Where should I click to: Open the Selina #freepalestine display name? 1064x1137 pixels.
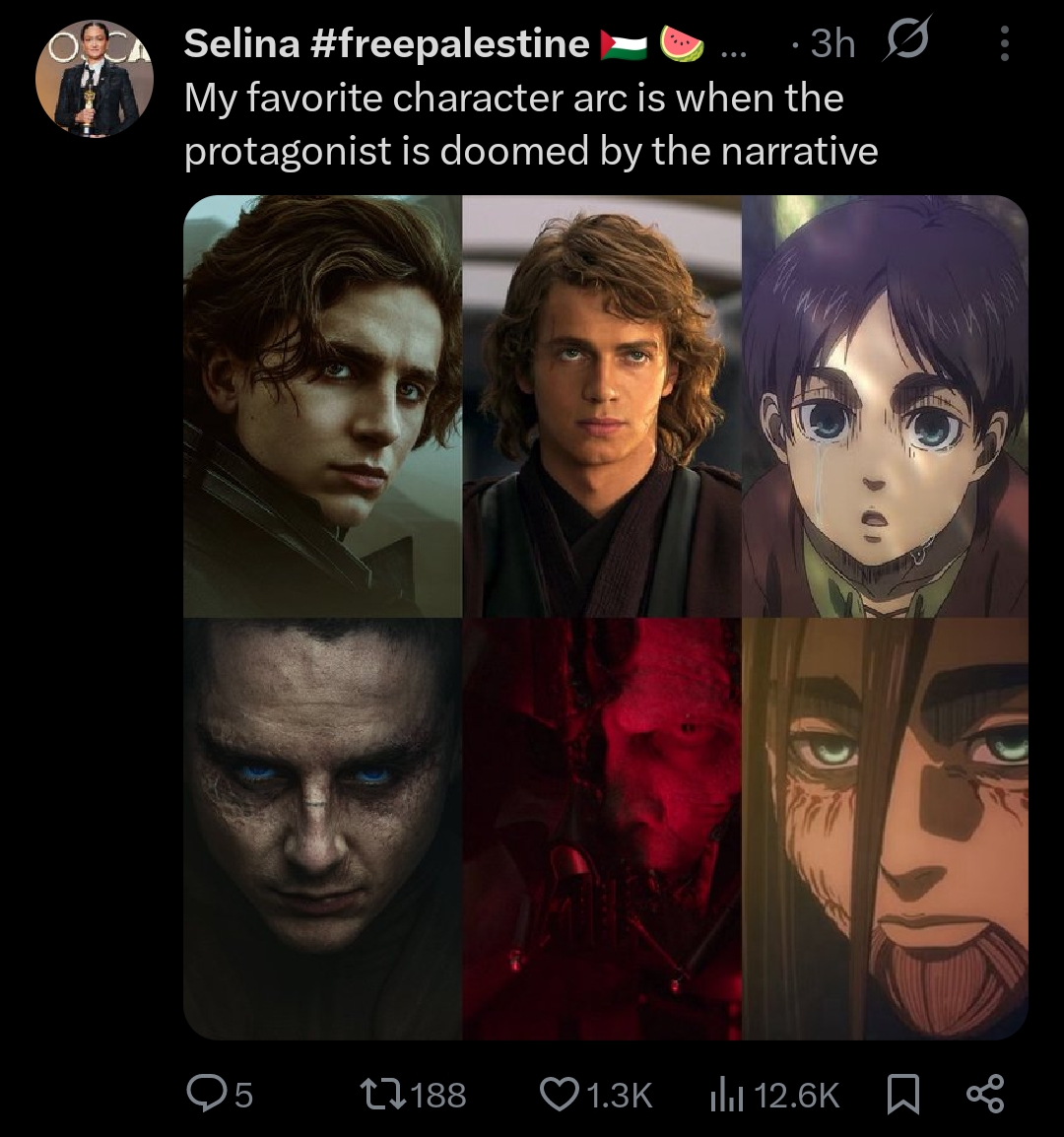(x=386, y=43)
